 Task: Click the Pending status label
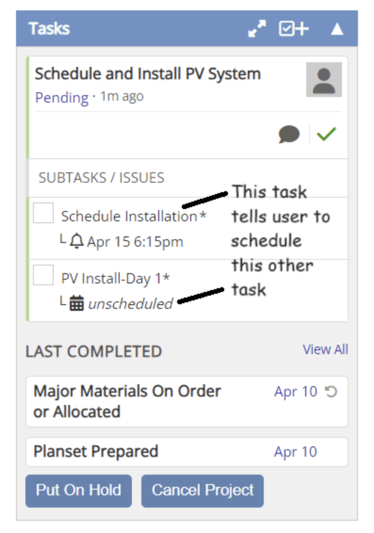click(62, 98)
